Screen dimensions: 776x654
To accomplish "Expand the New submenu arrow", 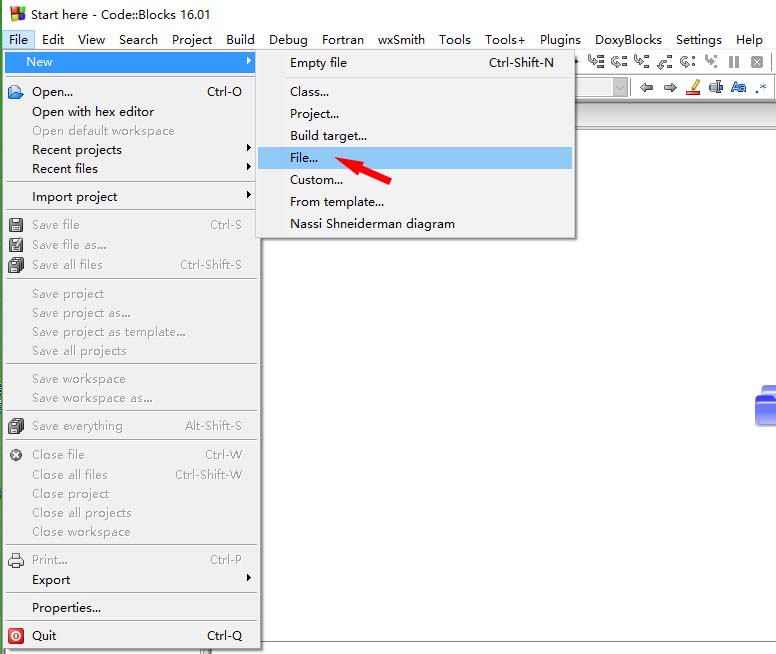I will click(x=248, y=61).
